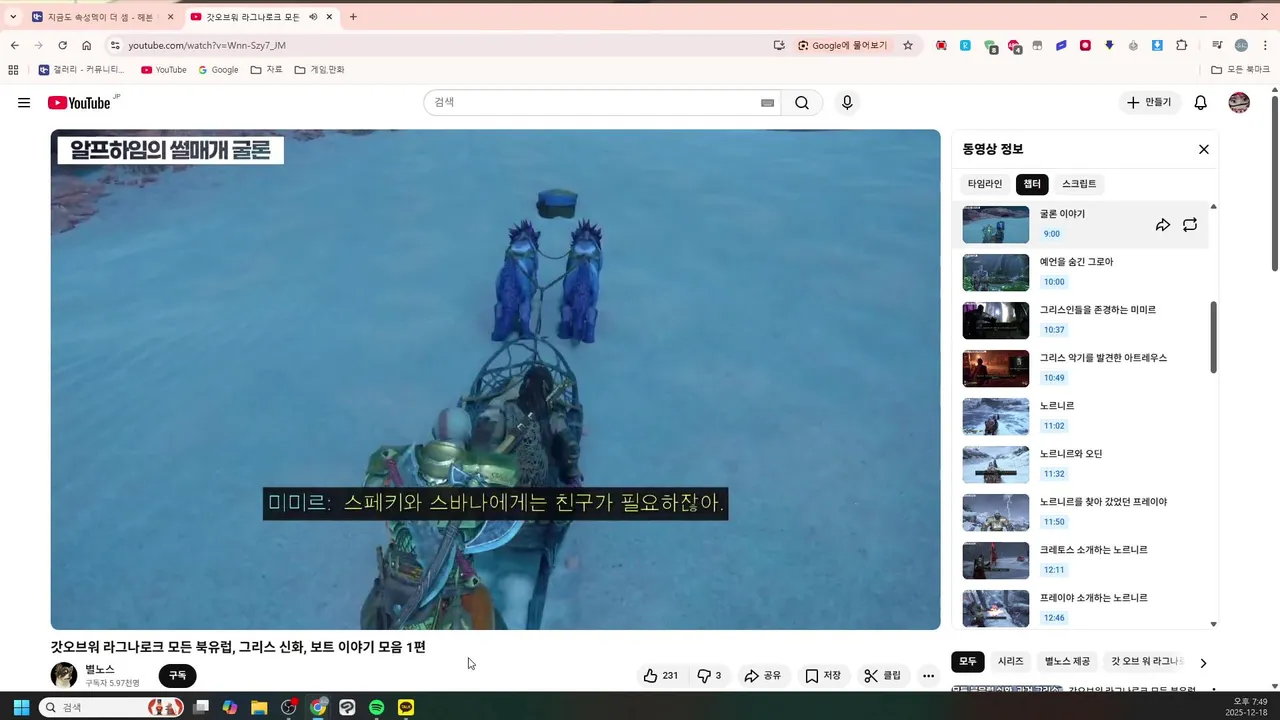Click Google에 물어보기 lens button
Screen dimensions: 1280x720
click(x=842, y=45)
